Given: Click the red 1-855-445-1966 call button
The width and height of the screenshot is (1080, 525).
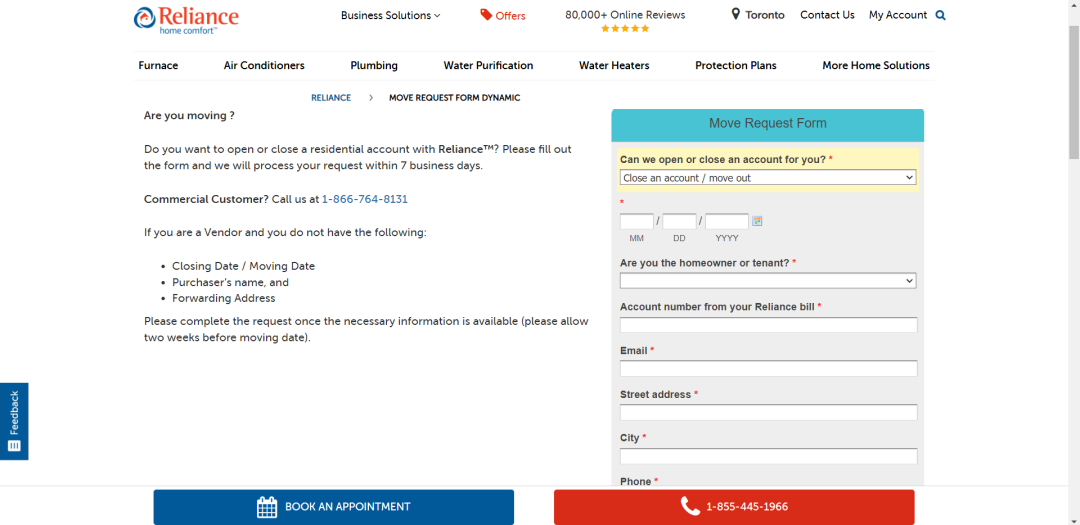Looking at the screenshot, I should point(734,507).
